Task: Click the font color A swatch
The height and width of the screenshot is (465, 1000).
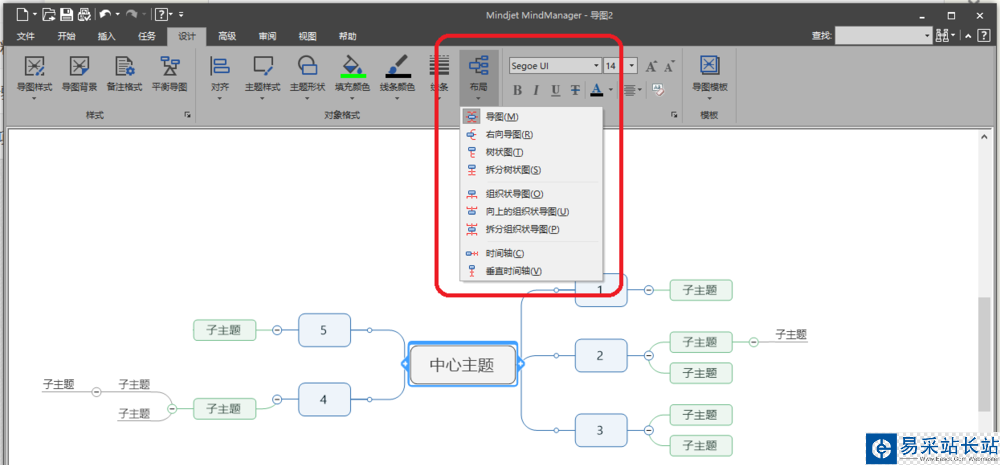Action: point(596,90)
